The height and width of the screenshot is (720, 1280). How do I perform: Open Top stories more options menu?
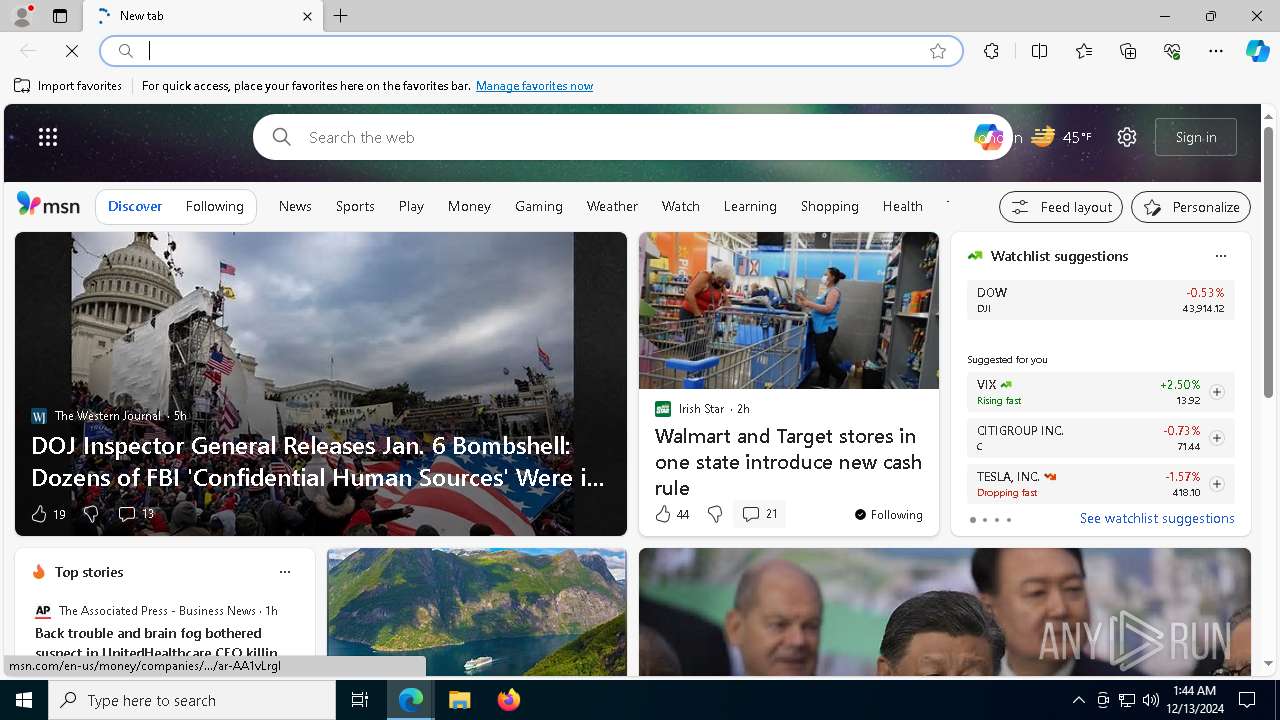point(285,572)
